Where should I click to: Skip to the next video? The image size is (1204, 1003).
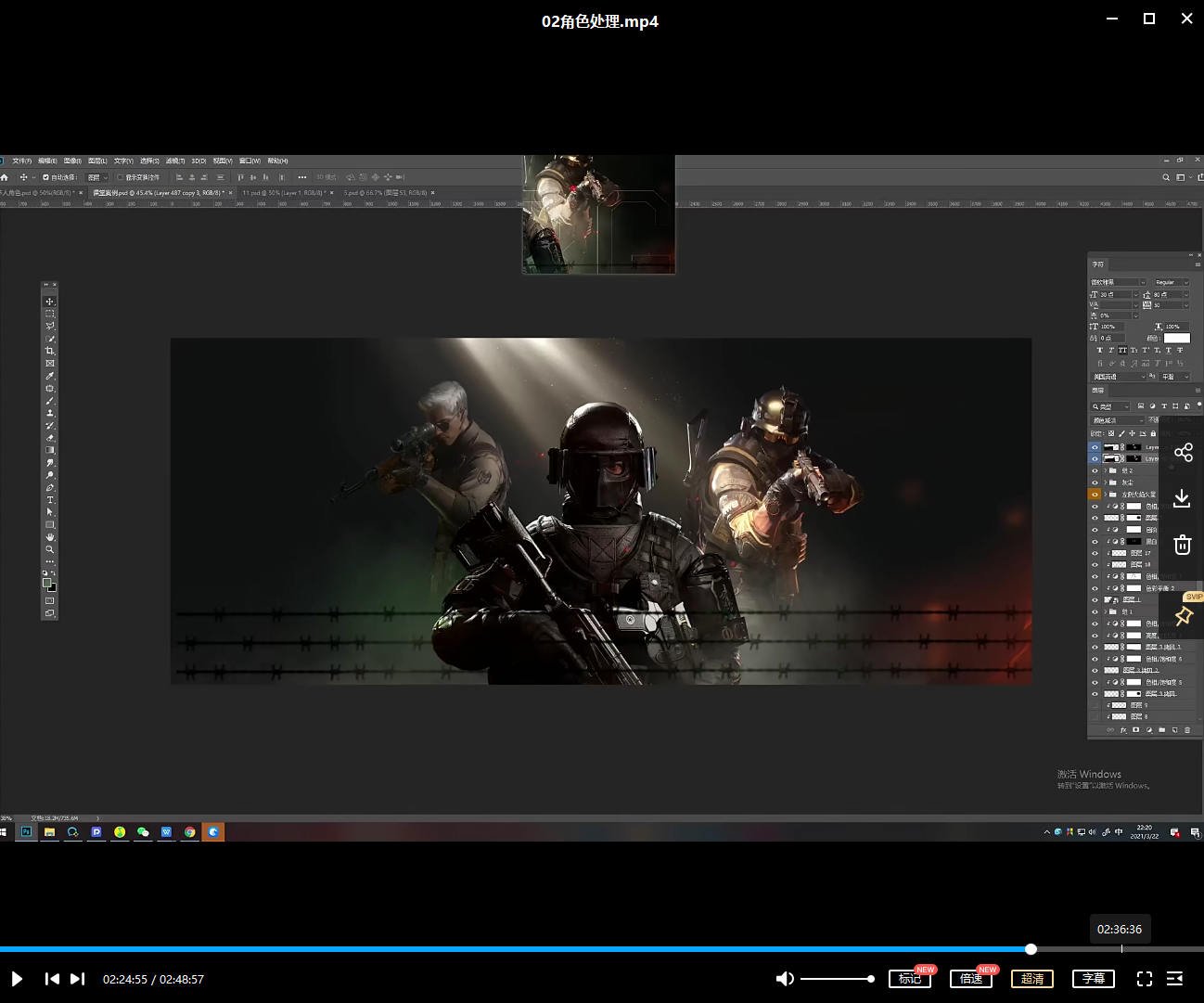pos(78,979)
